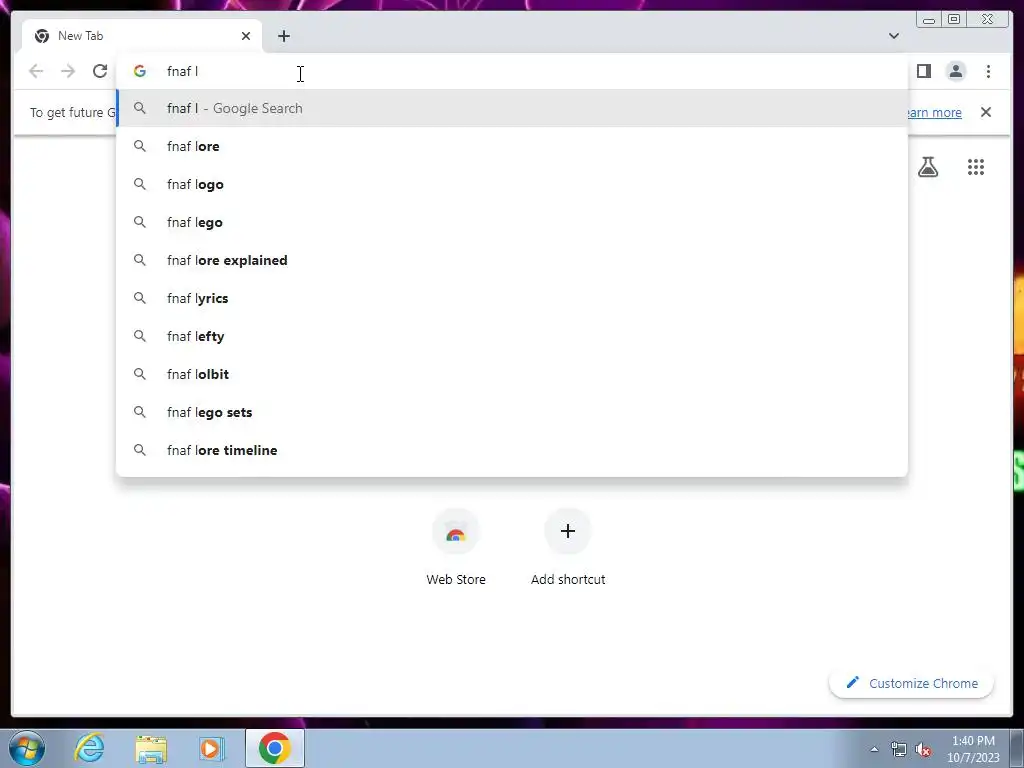Open the Search Labs flask icon
Image resolution: width=1024 pixels, height=768 pixels.
coord(927,167)
